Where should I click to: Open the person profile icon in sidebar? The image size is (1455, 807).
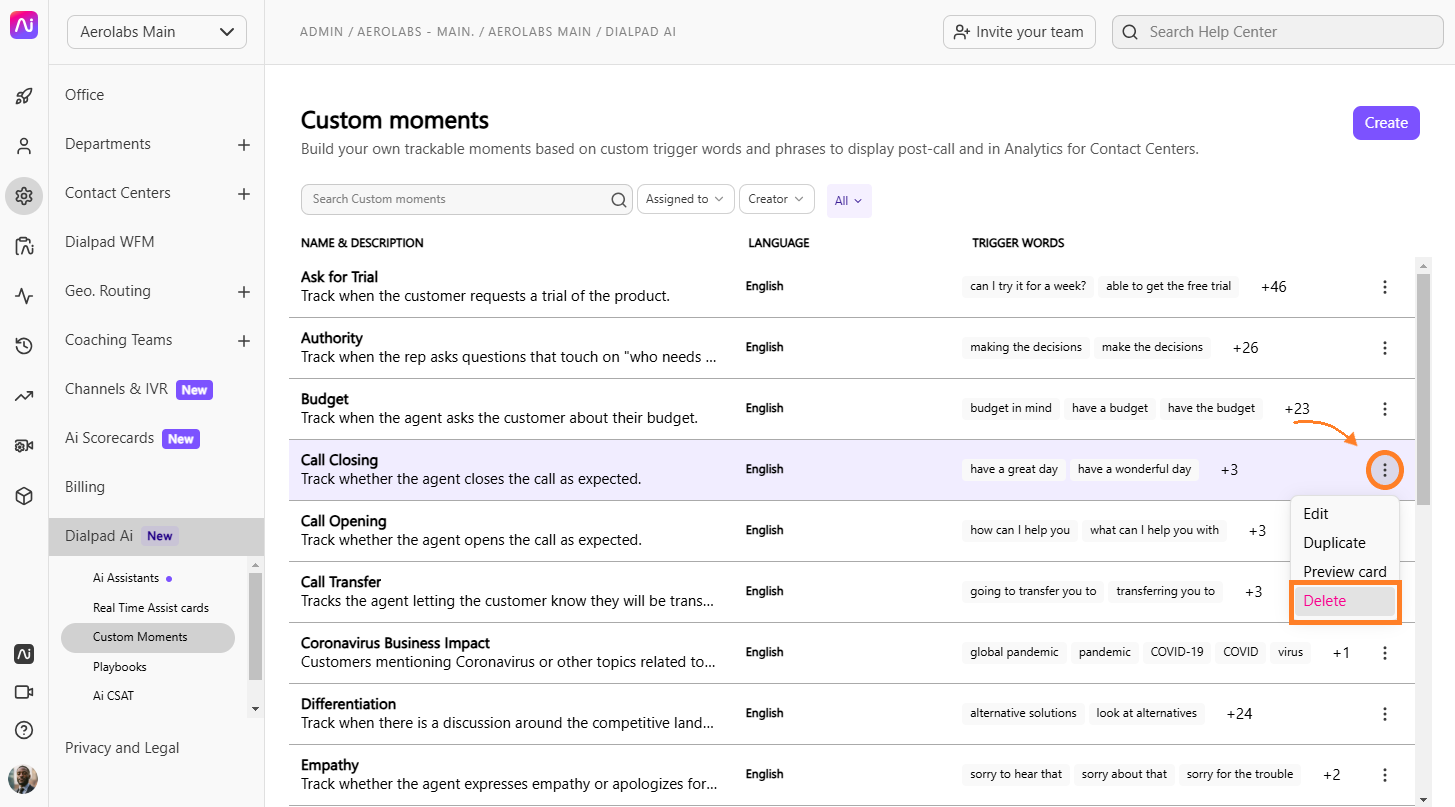[x=24, y=146]
